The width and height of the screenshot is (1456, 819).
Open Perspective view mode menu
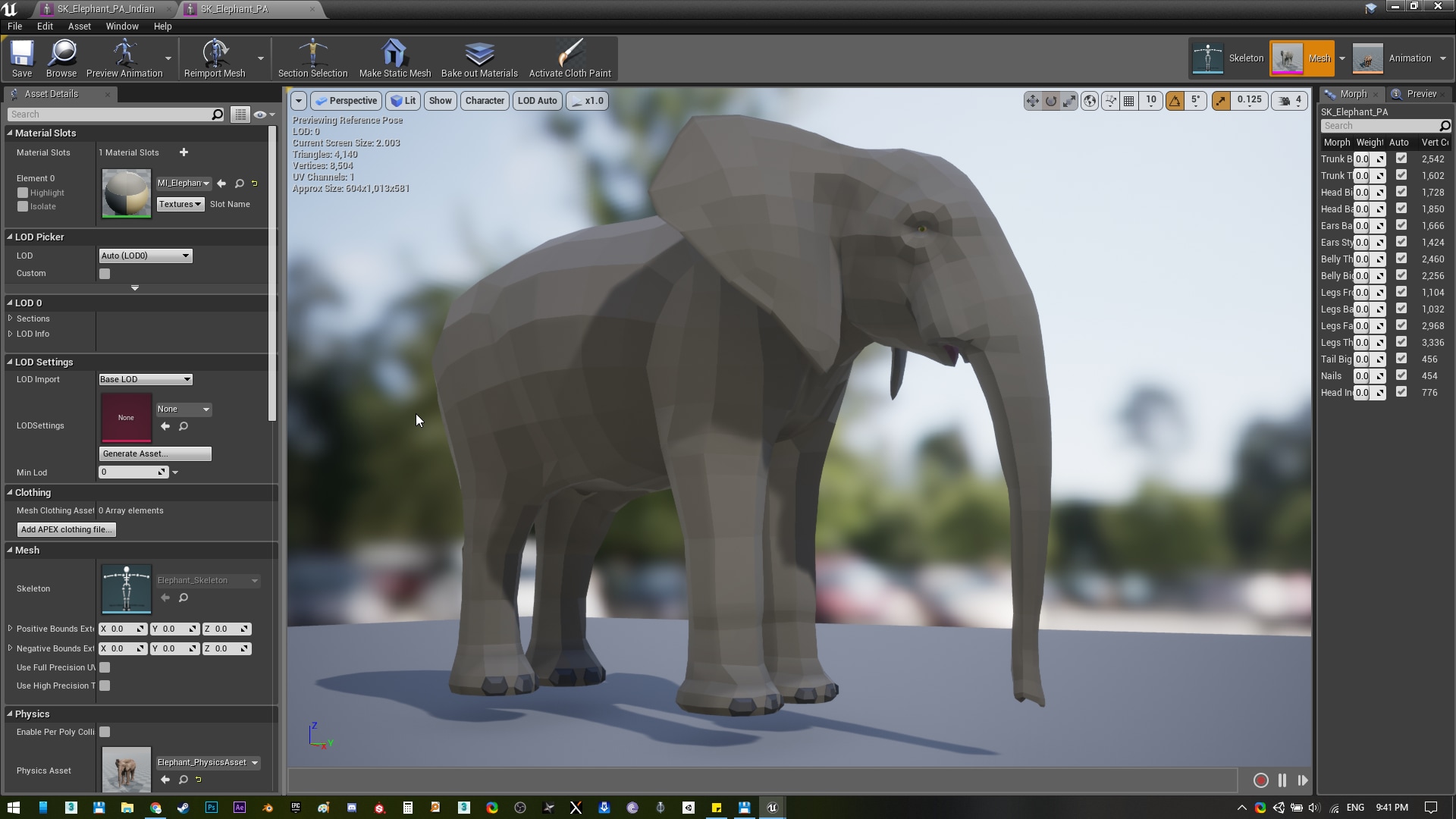[346, 101]
